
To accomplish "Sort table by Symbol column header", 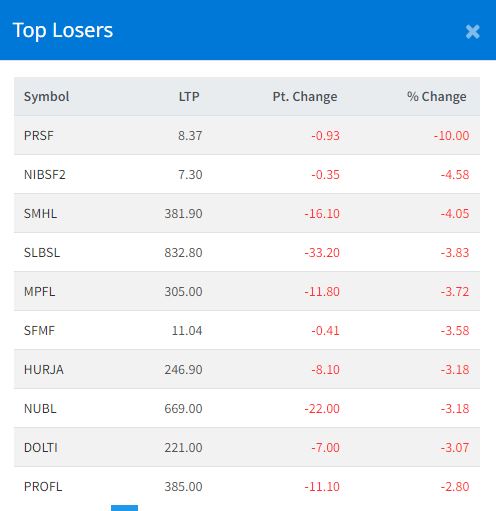I will click(x=46, y=97).
